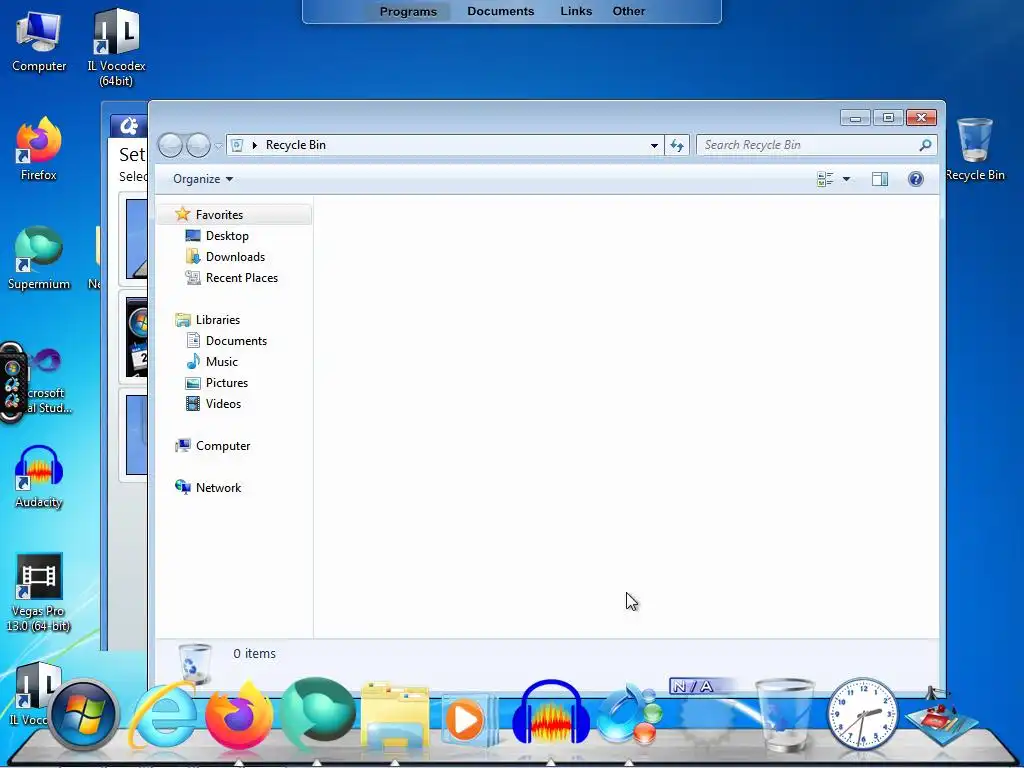Launch Internet Explorer from the dock
The width and height of the screenshot is (1024, 768).
[163, 716]
